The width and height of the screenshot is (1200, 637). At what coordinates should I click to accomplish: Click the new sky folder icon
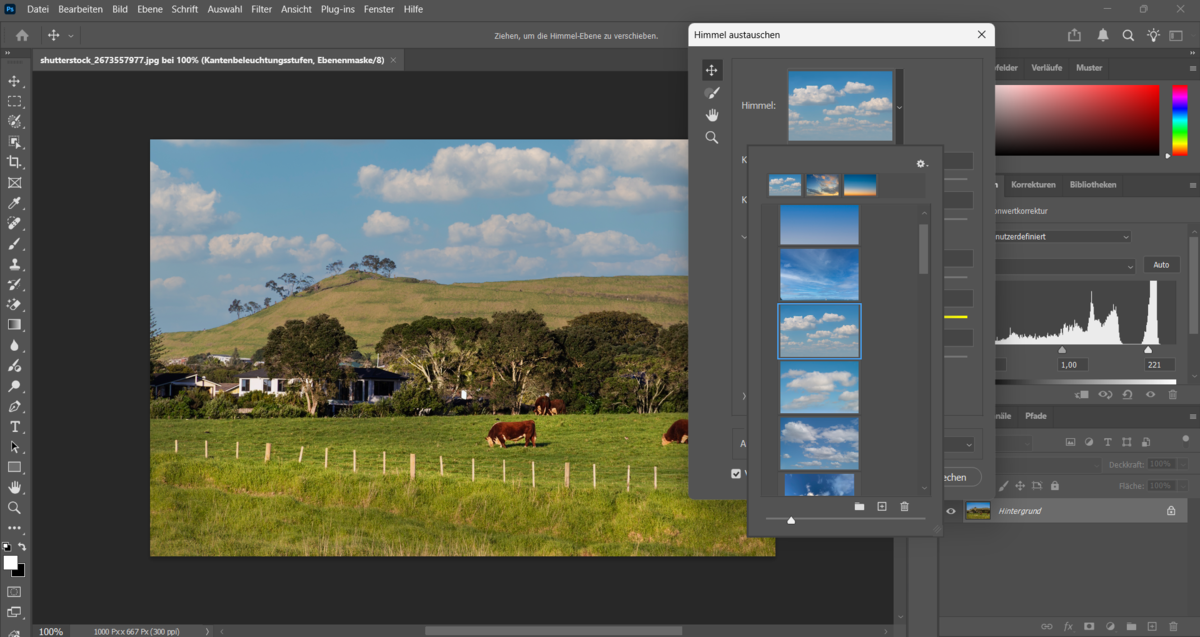pos(859,506)
